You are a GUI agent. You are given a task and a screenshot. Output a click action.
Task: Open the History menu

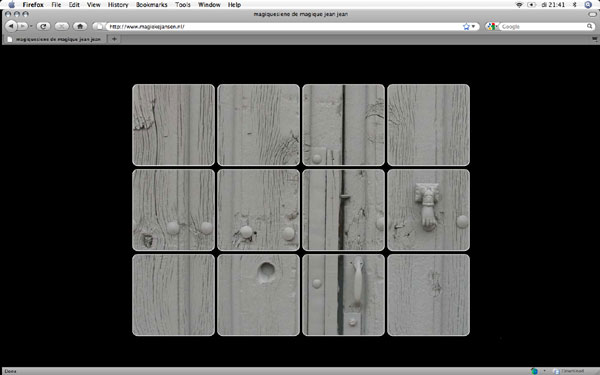point(118,5)
